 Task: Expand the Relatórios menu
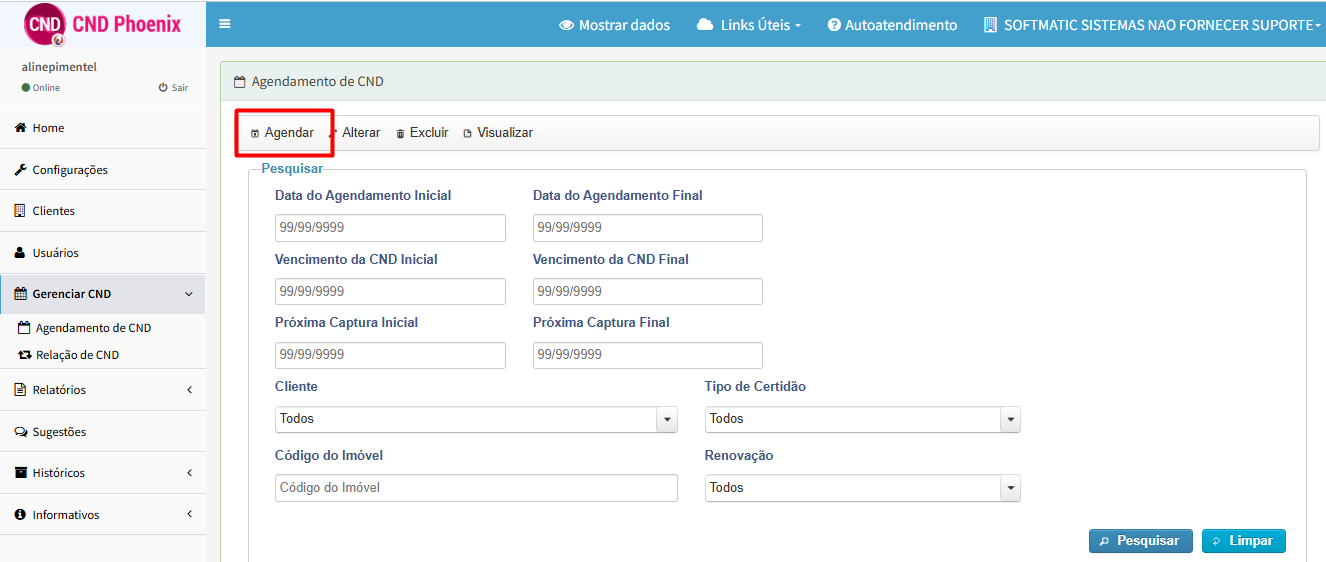tap(103, 390)
